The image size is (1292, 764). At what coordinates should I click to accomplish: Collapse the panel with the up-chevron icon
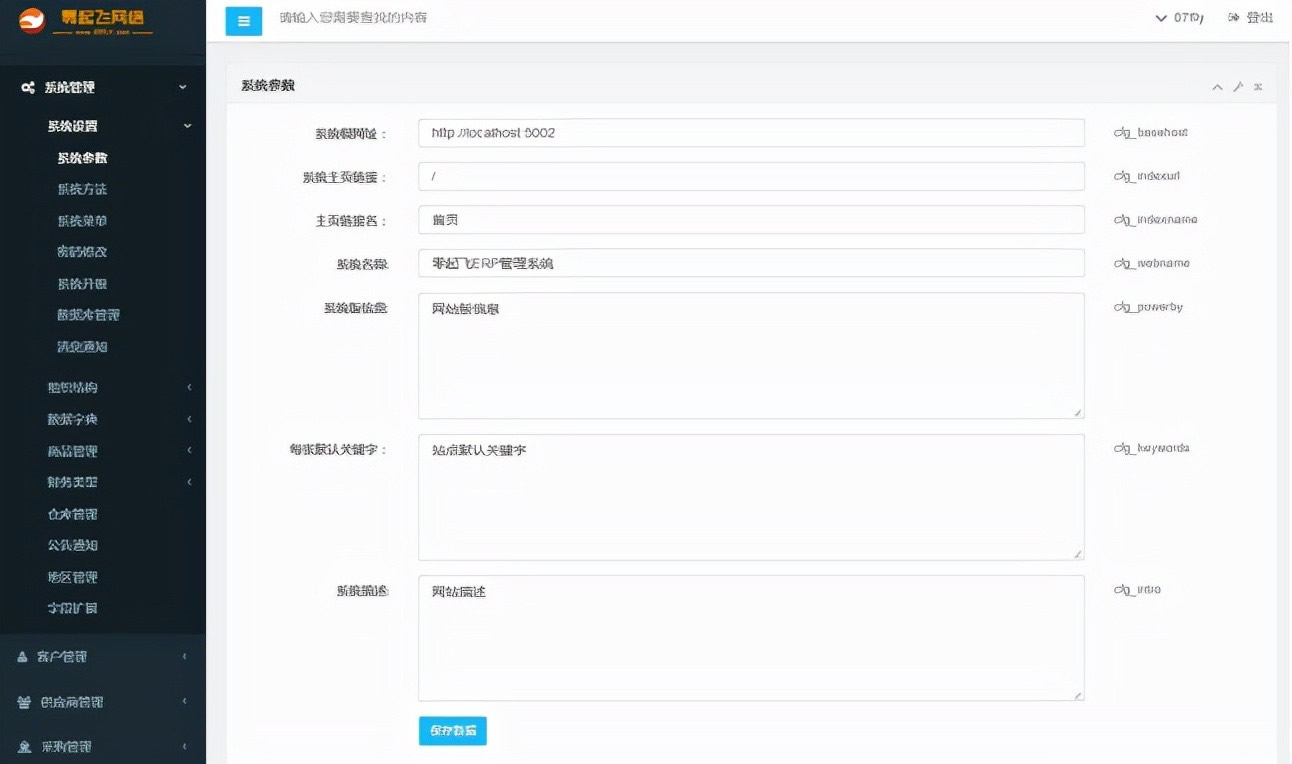1217,87
